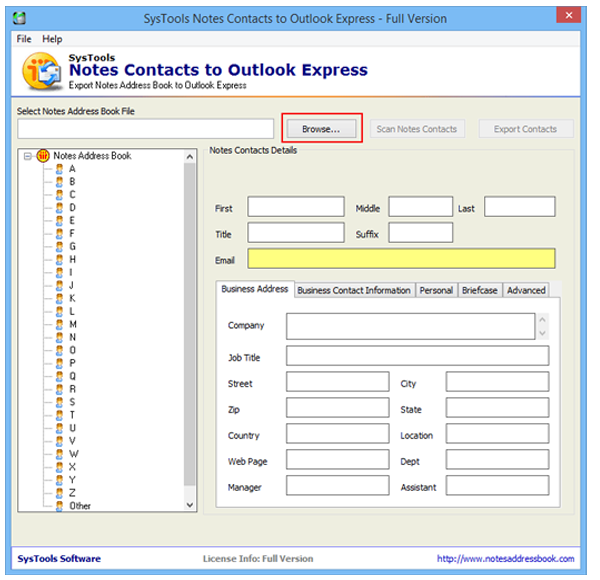600x580 pixels.
Task: Select letter X in the address tree
Action: click(x=72, y=467)
